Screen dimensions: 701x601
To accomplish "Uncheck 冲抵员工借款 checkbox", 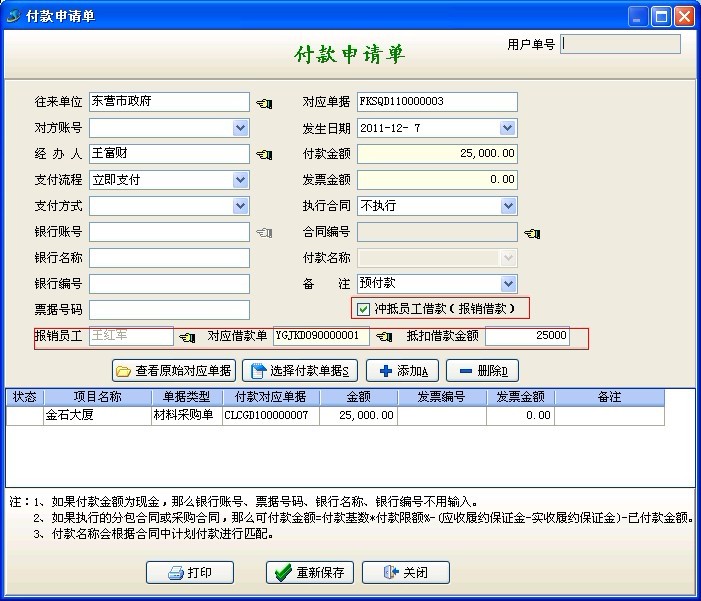I will [364, 309].
